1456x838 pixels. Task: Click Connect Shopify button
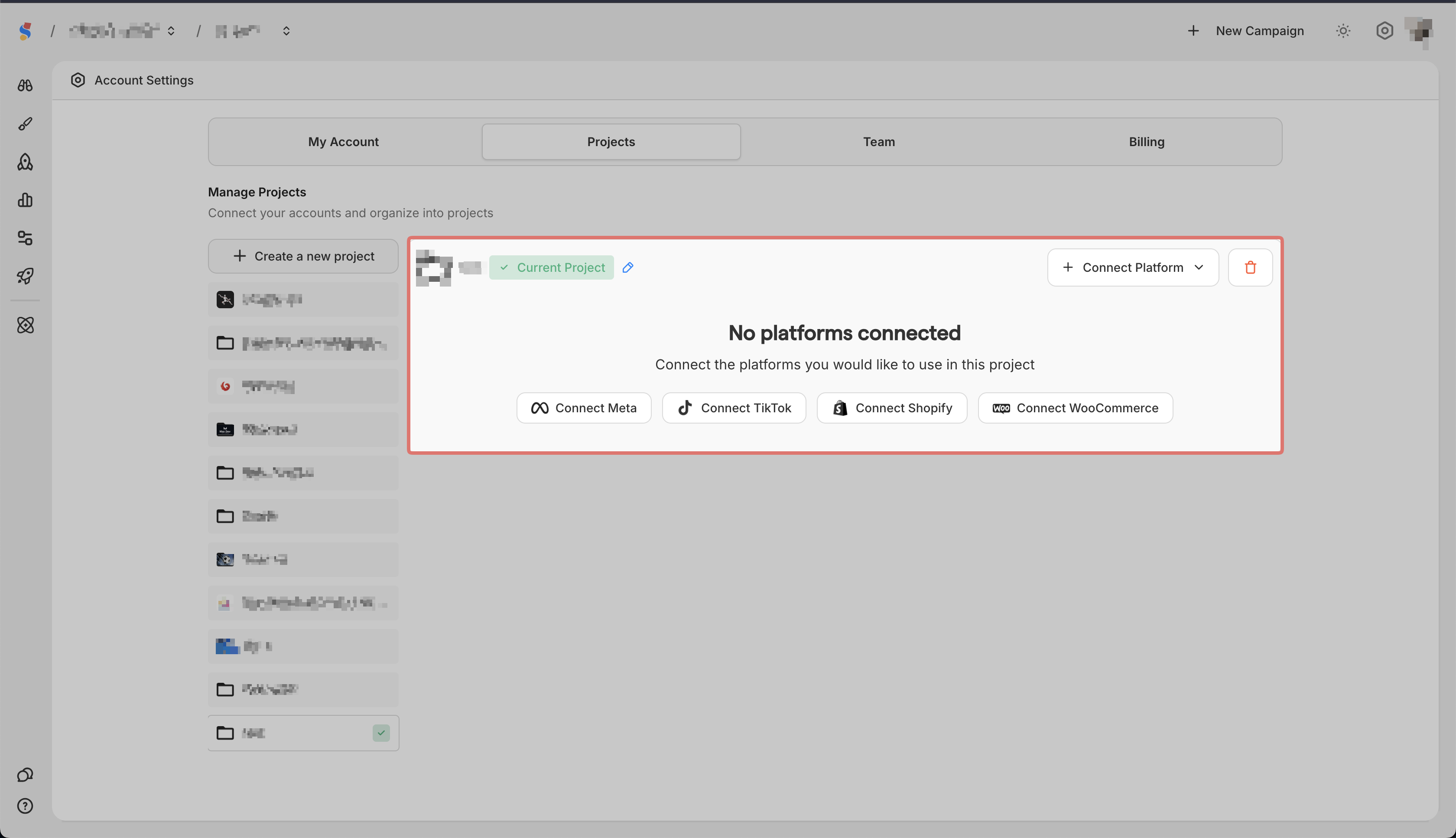892,408
